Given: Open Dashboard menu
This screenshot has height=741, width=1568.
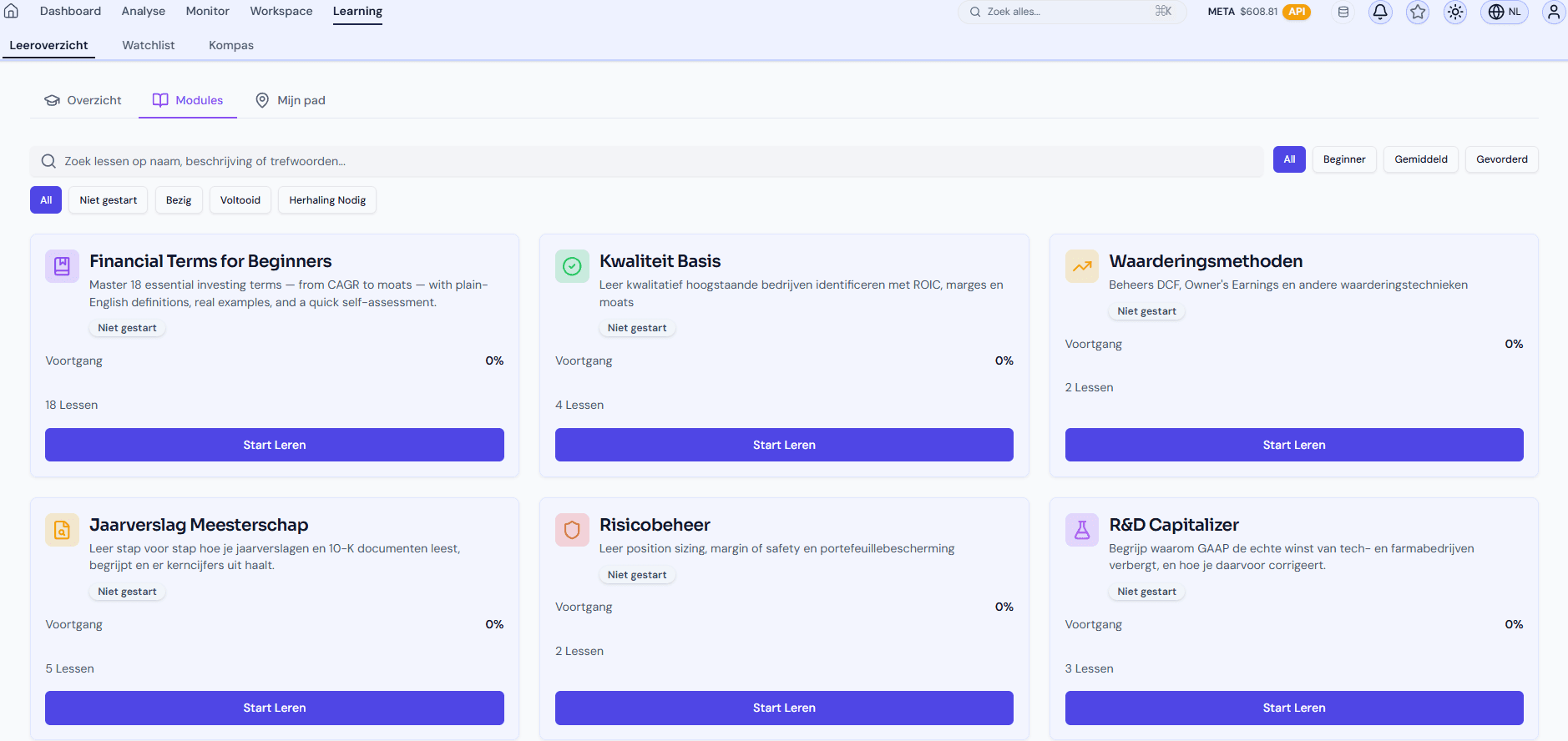Looking at the screenshot, I should point(70,11).
